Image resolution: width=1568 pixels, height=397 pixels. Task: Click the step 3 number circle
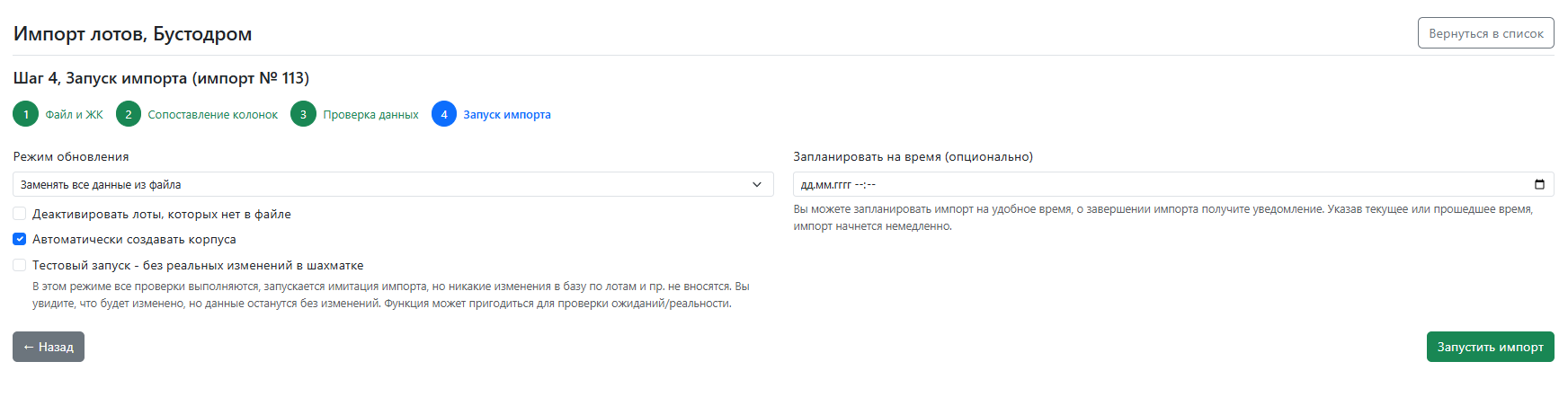(x=303, y=114)
